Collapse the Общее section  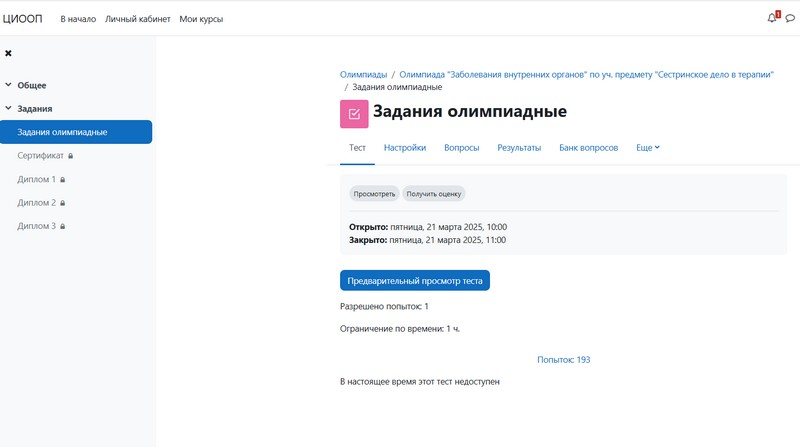point(8,85)
